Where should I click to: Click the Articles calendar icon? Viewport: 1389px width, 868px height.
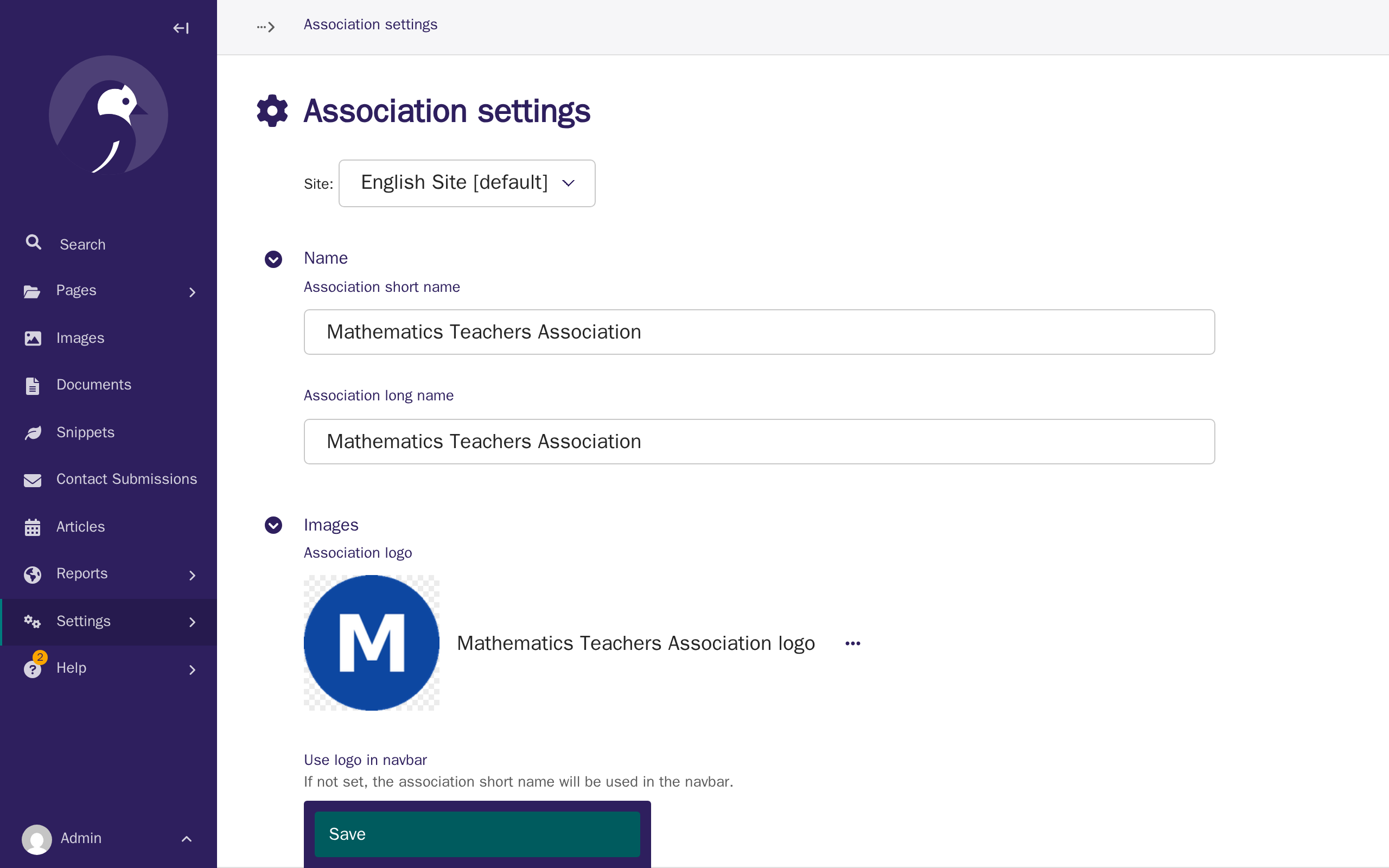[33, 527]
